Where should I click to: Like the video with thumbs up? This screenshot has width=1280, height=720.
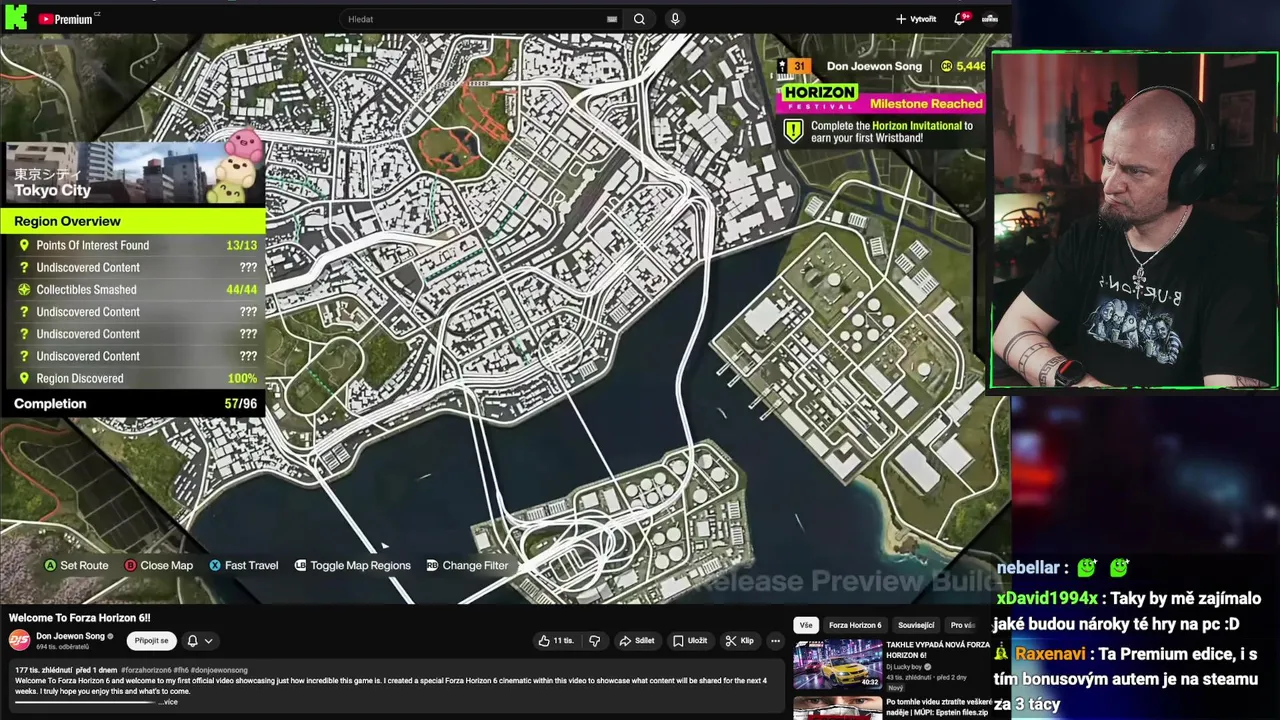click(555, 641)
